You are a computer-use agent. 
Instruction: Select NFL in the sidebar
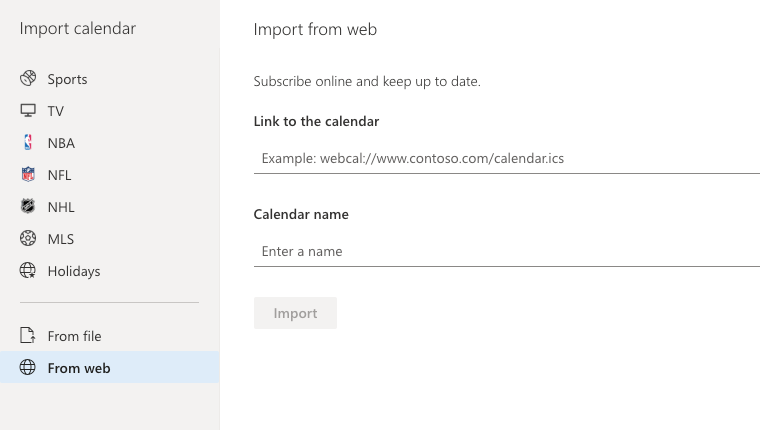pyautogui.click(x=110, y=175)
